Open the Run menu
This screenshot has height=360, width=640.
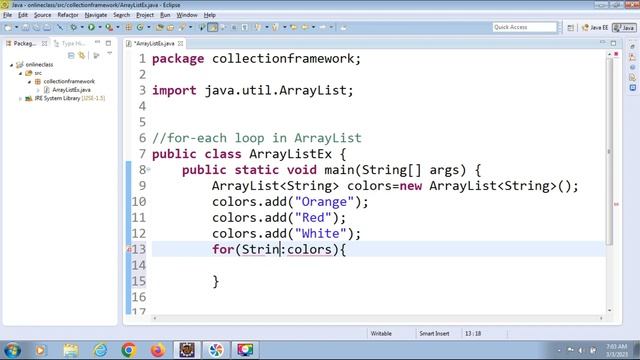click(x=165, y=15)
